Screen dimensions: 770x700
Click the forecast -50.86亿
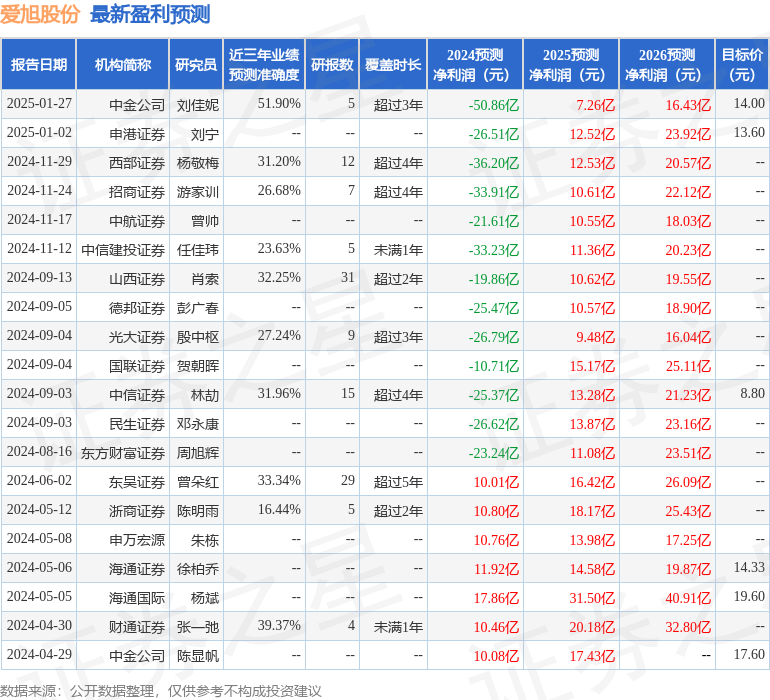[x=494, y=105]
